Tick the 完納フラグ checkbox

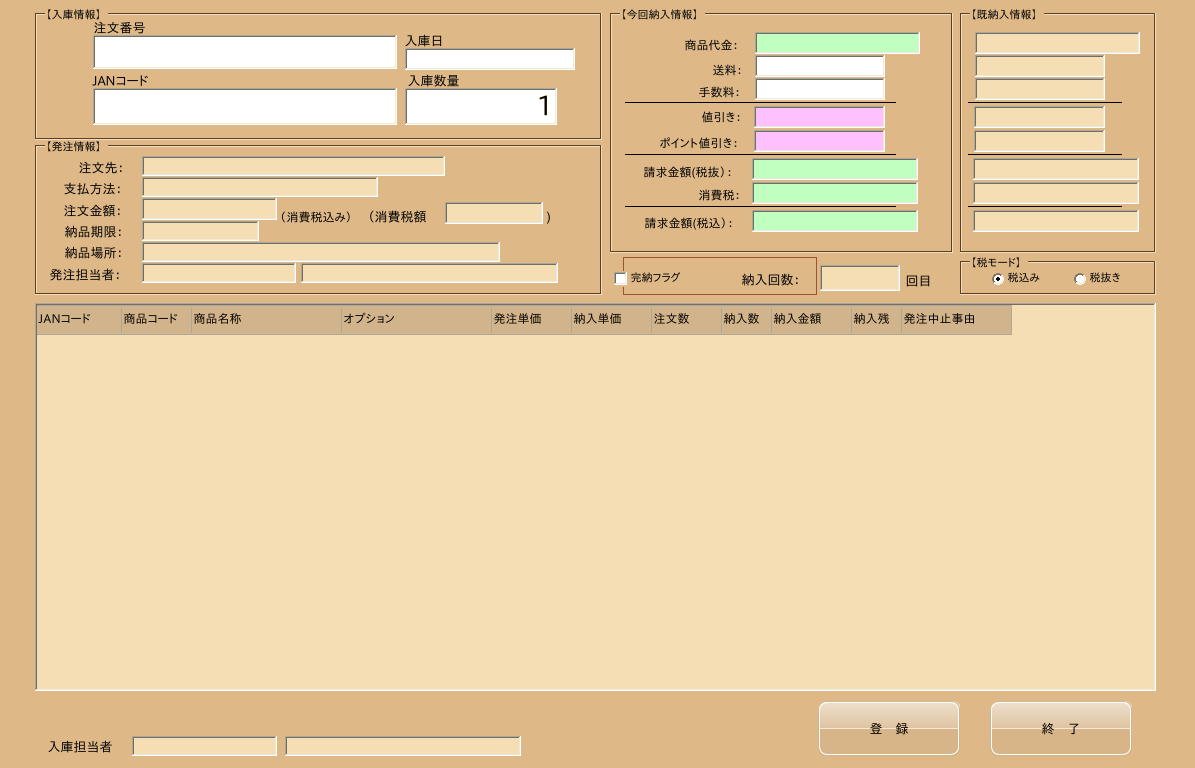pyautogui.click(x=621, y=279)
